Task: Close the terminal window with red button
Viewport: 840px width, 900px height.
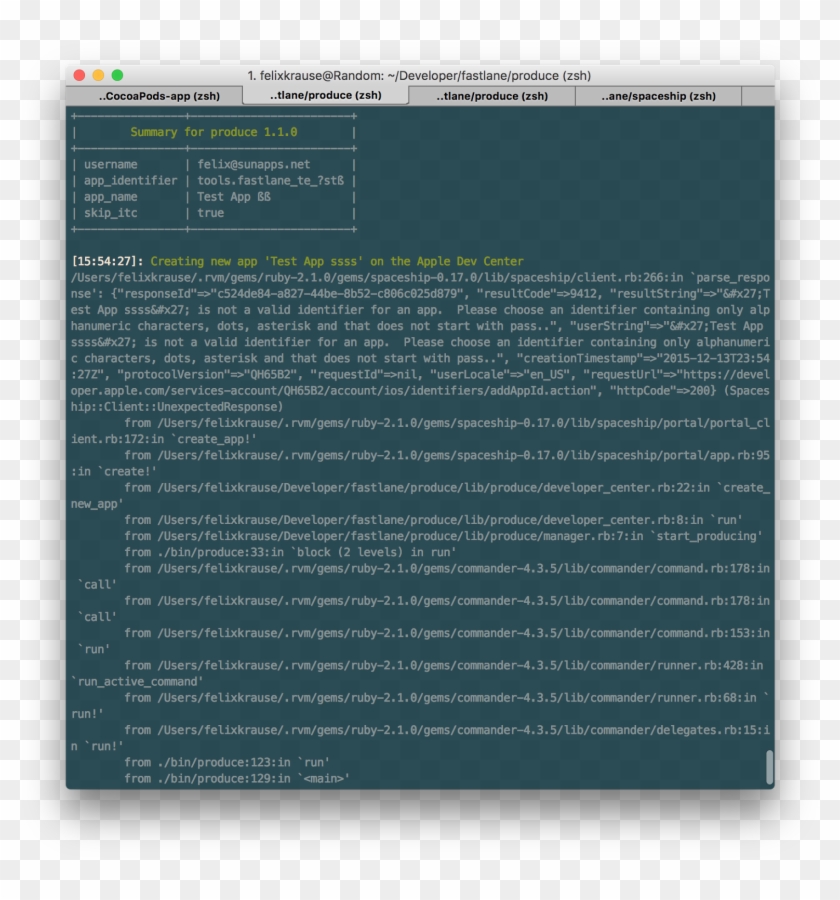Action: point(78,75)
